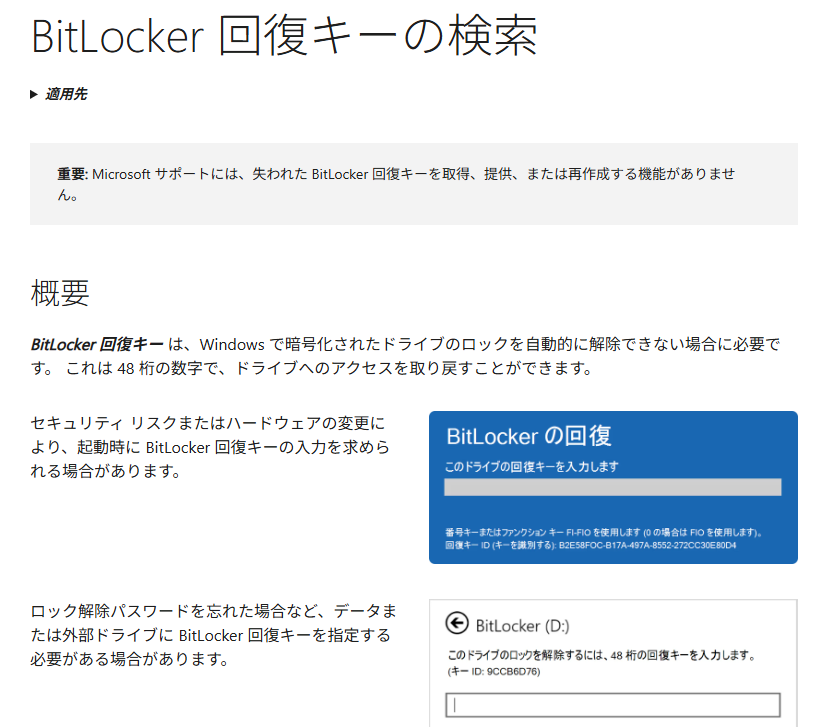The image size is (825, 727).
Task: Click the ロック解除パスワードを忘れた場合 paragraph
Action: point(213,635)
